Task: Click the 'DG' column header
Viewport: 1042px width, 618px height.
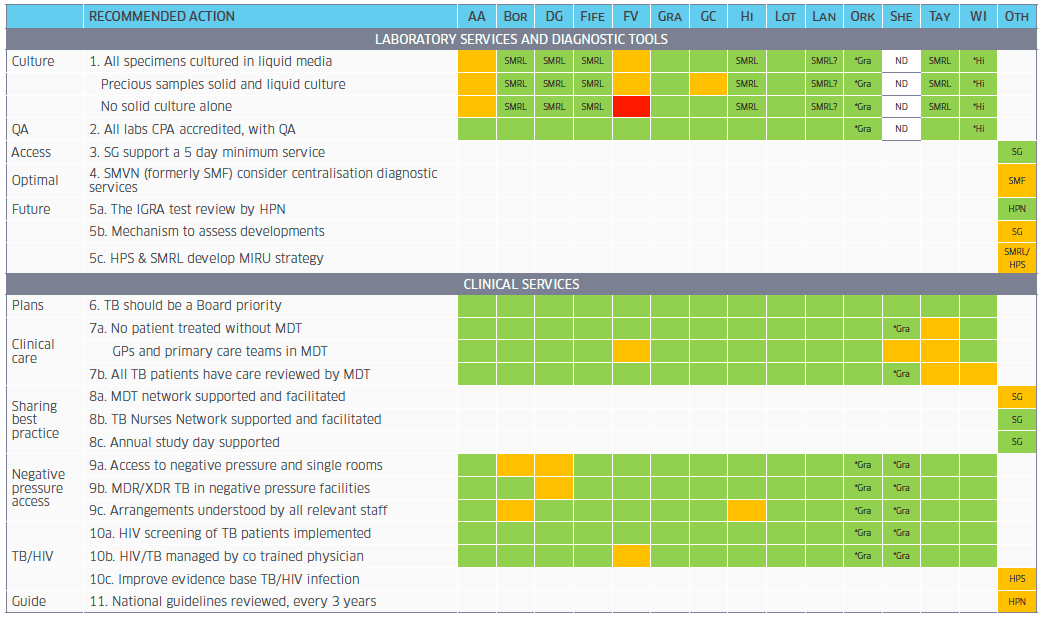Action: point(554,17)
